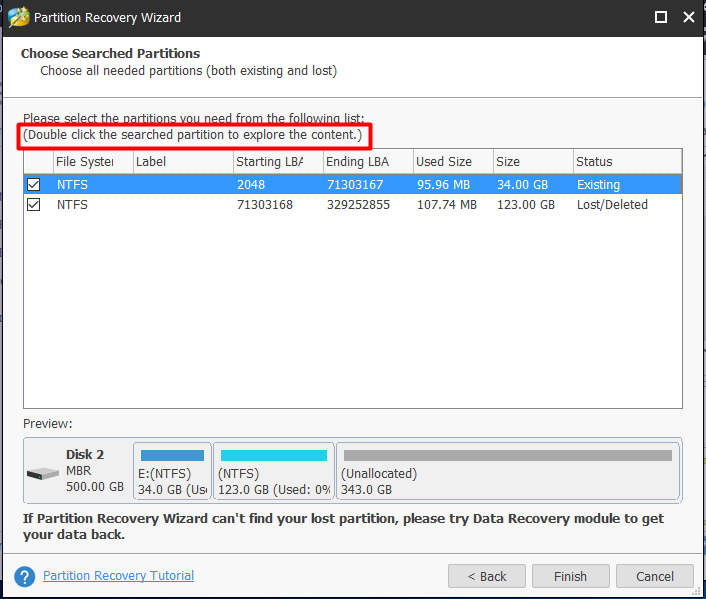This screenshot has height=599, width=706.
Task: Click the Disk 2 hard drive icon
Action: pyautogui.click(x=43, y=473)
